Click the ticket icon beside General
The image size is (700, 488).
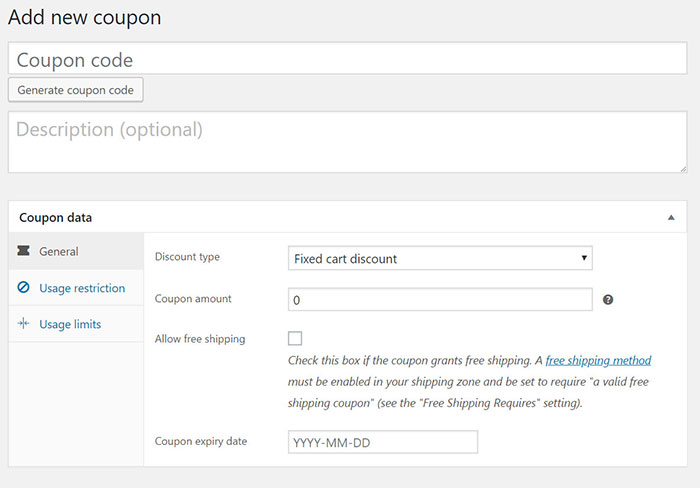(x=23, y=252)
